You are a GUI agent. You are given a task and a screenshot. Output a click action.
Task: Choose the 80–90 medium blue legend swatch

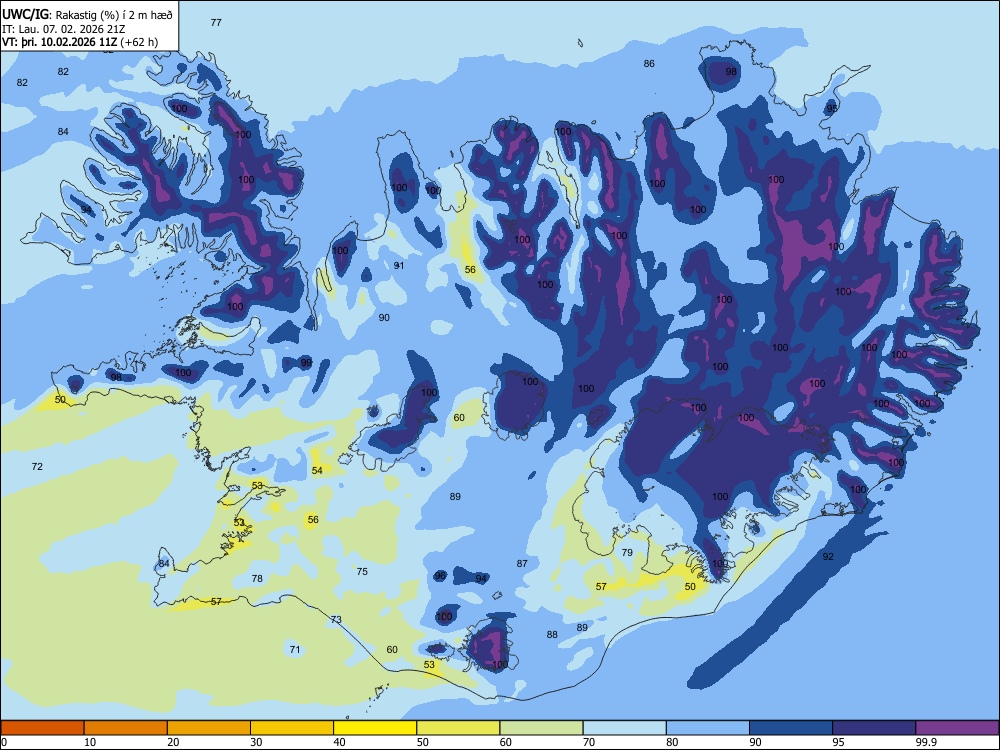708,728
